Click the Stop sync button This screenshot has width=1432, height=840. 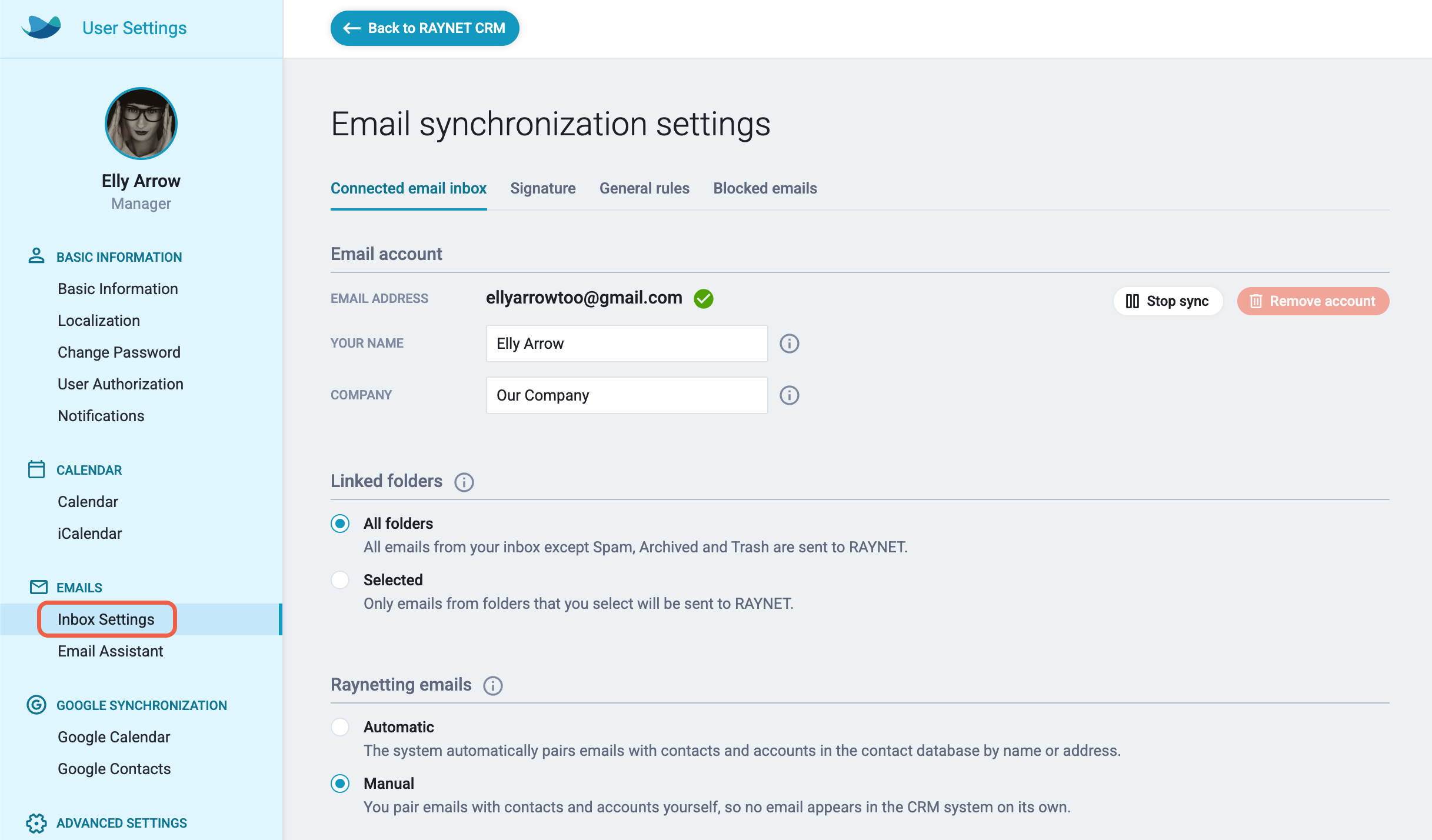pos(1168,301)
